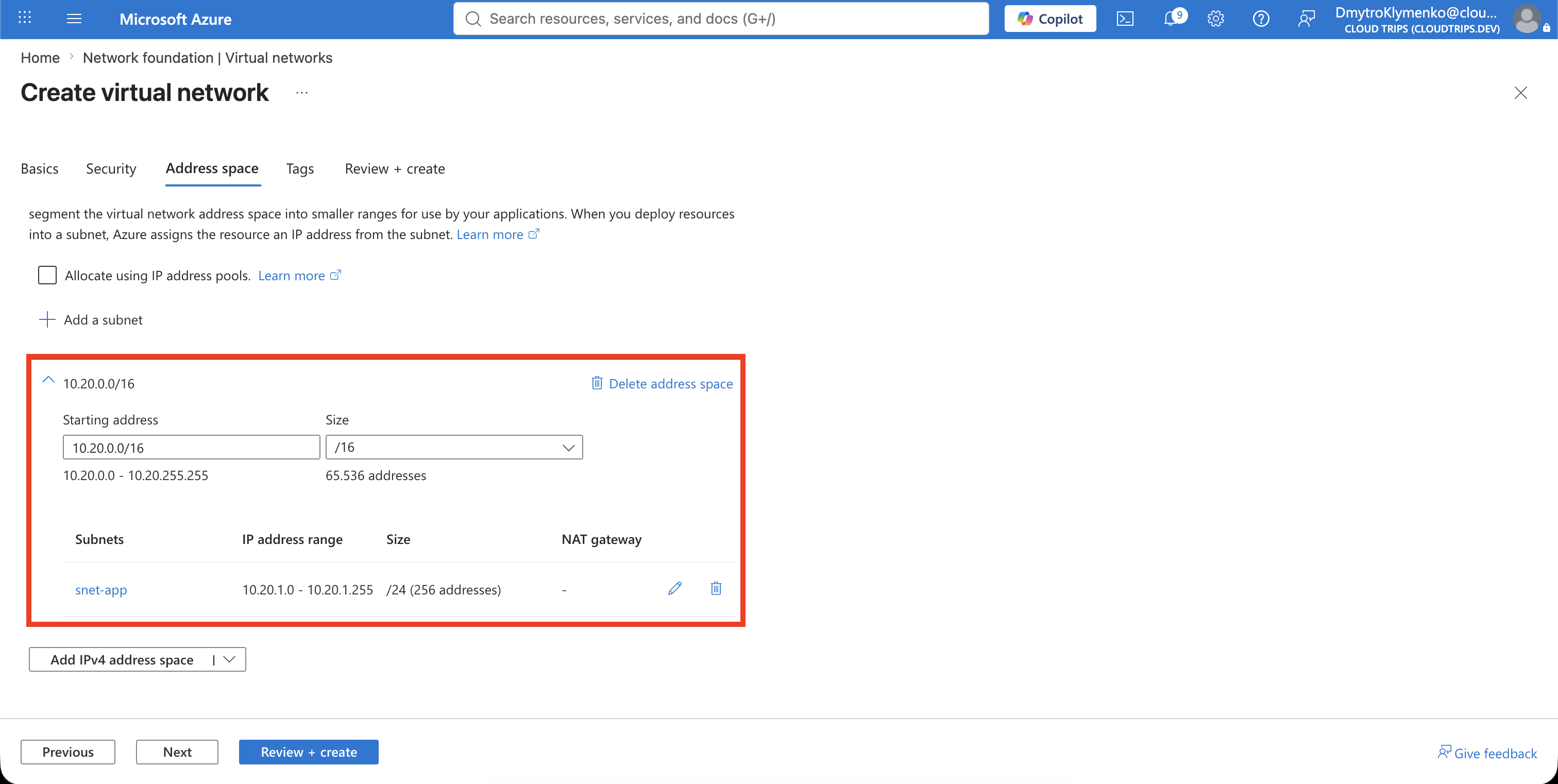
Task: Click Add IPv4 address space button
Action: 121,659
